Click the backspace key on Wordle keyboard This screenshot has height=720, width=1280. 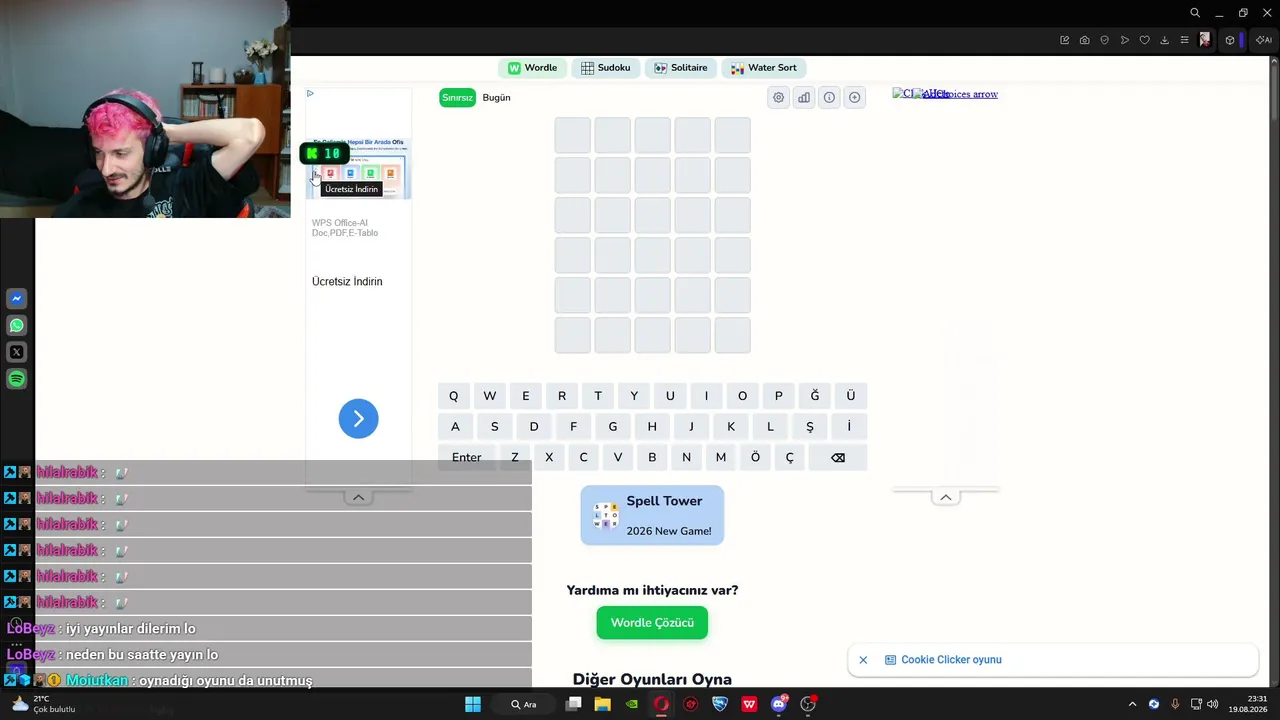click(838, 457)
